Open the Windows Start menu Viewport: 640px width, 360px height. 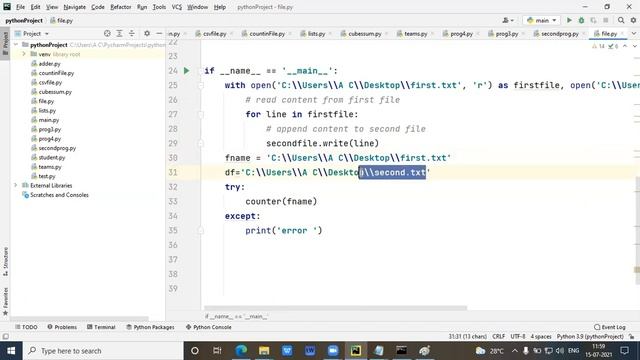click(11, 351)
